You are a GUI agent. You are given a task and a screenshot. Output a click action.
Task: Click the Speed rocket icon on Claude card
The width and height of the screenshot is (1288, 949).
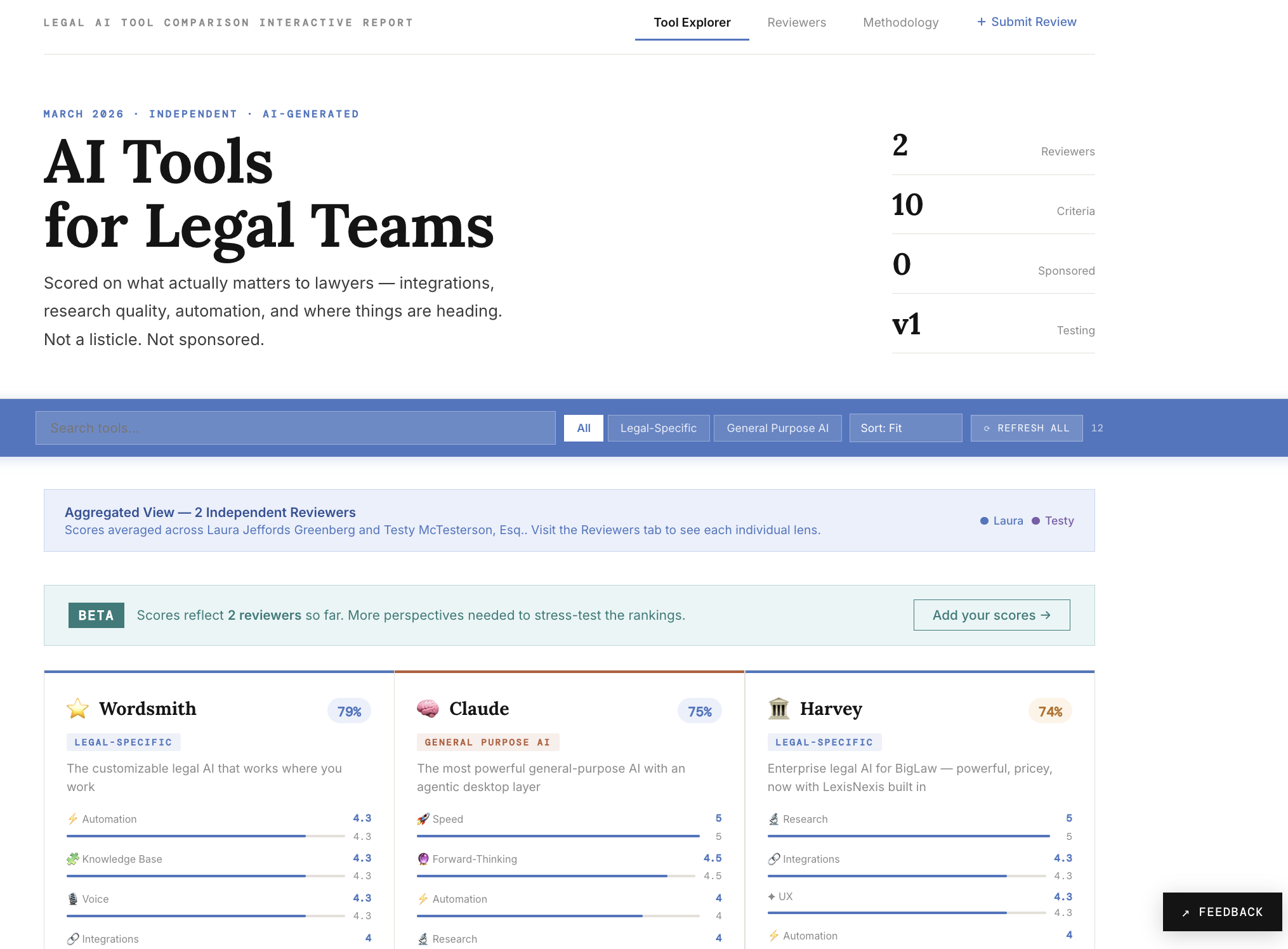tap(423, 819)
